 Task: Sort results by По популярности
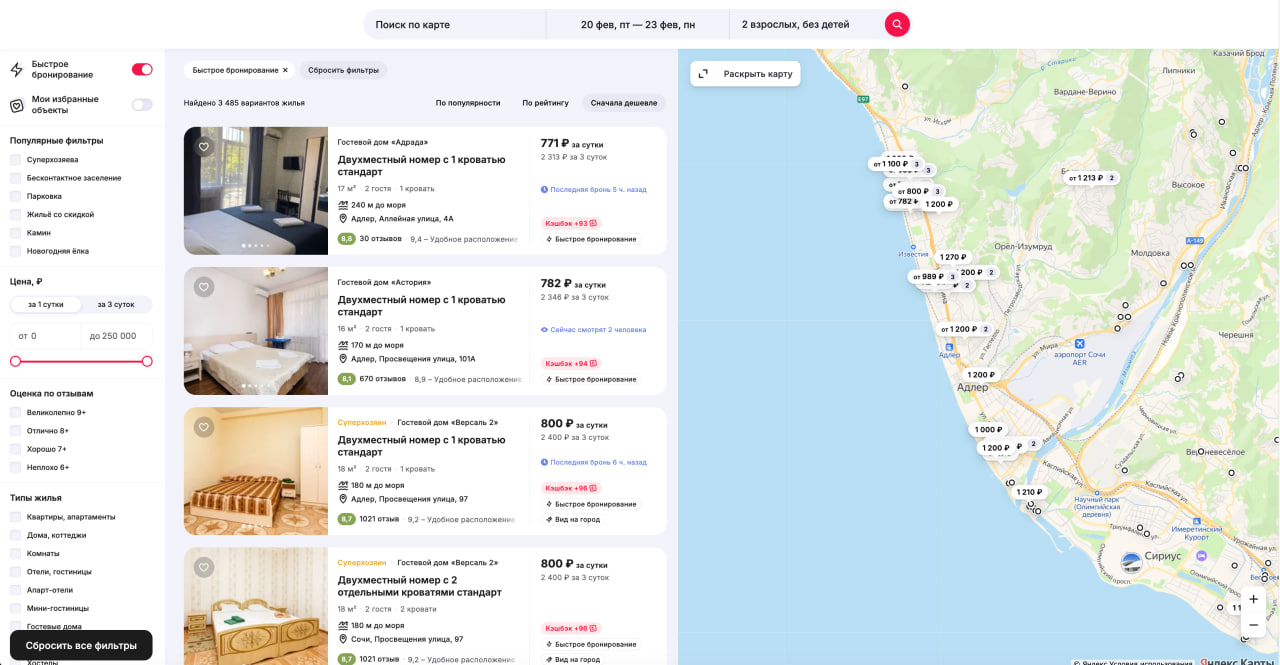(x=467, y=103)
